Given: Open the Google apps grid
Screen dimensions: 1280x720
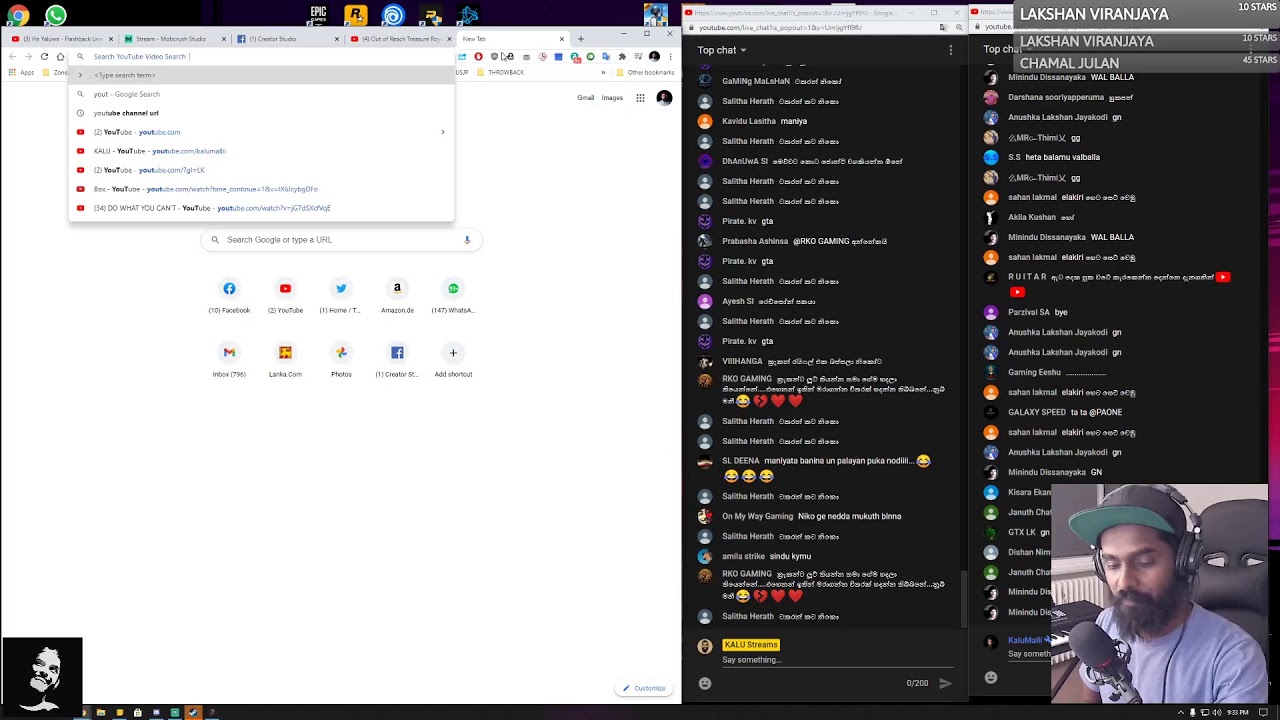Looking at the screenshot, I should coord(640,98).
